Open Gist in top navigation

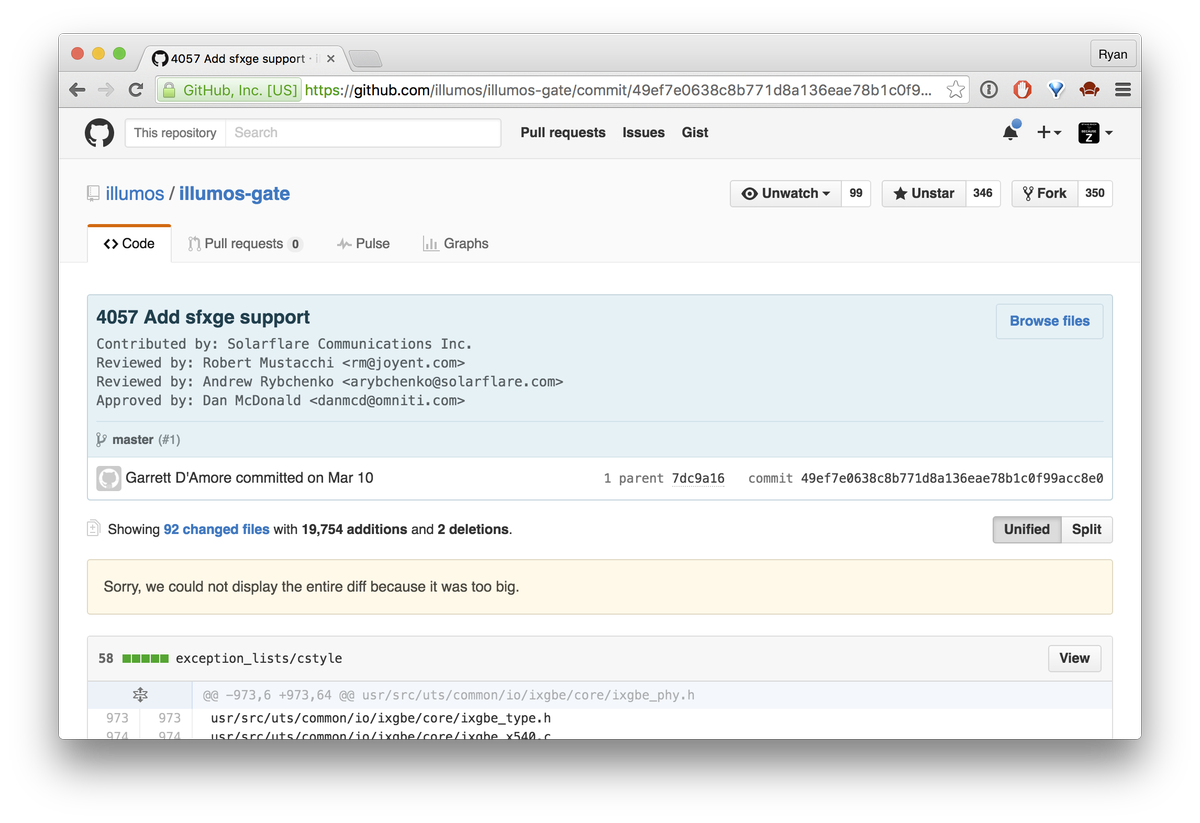click(695, 132)
